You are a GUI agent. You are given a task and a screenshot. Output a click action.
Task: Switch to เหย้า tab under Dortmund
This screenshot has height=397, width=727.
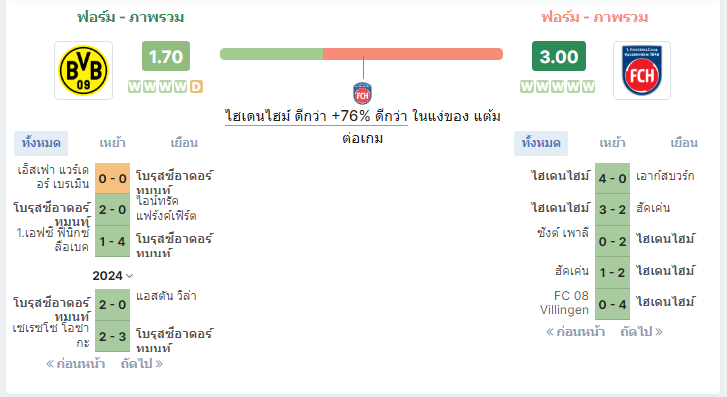coord(112,143)
